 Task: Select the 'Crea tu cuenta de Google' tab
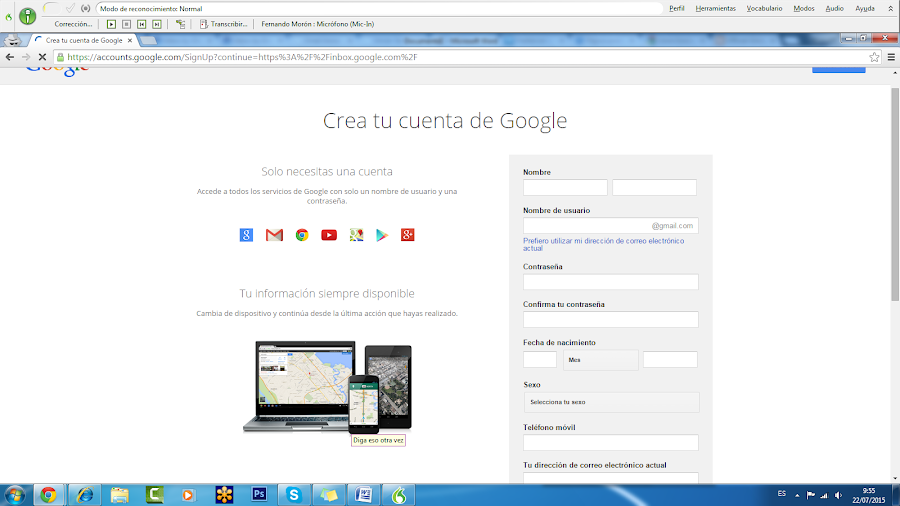point(84,41)
